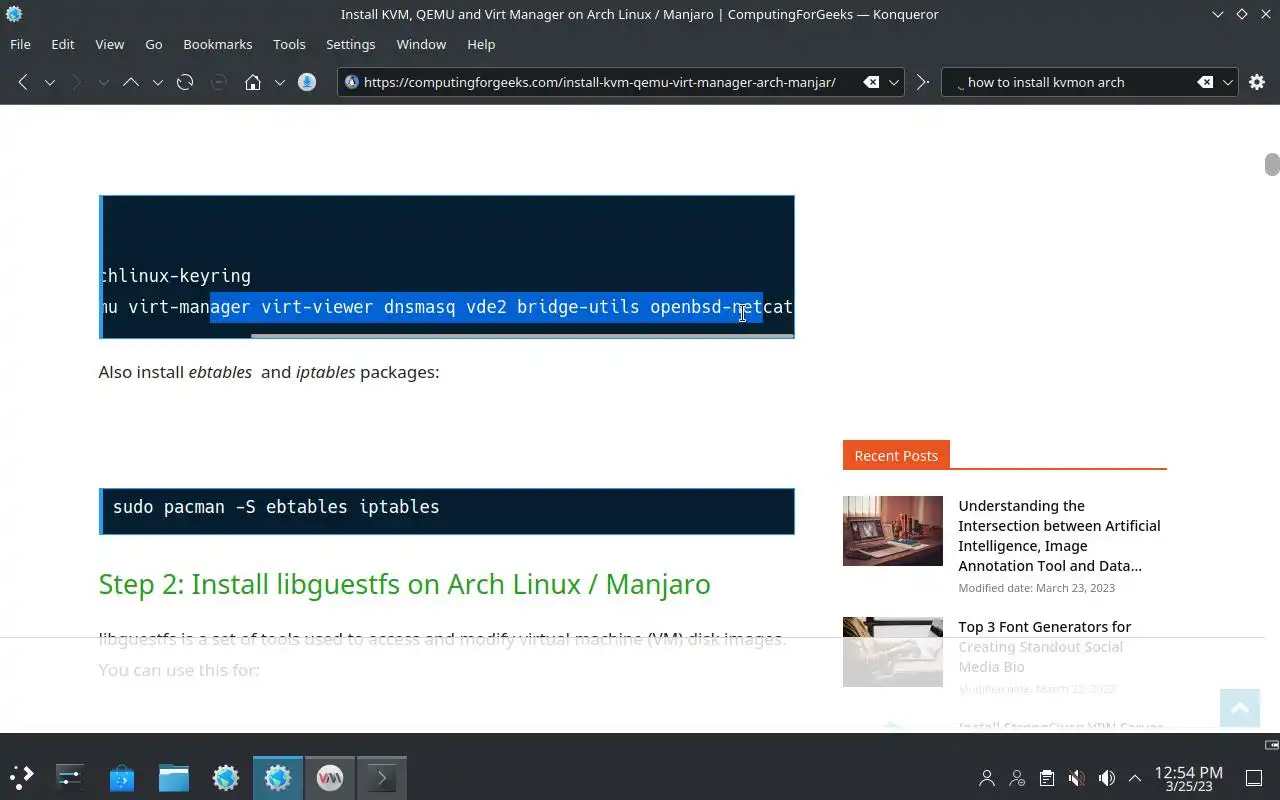Click the code block's horizontal scrollbar
Viewport: 1280px width, 800px height.
point(521,336)
